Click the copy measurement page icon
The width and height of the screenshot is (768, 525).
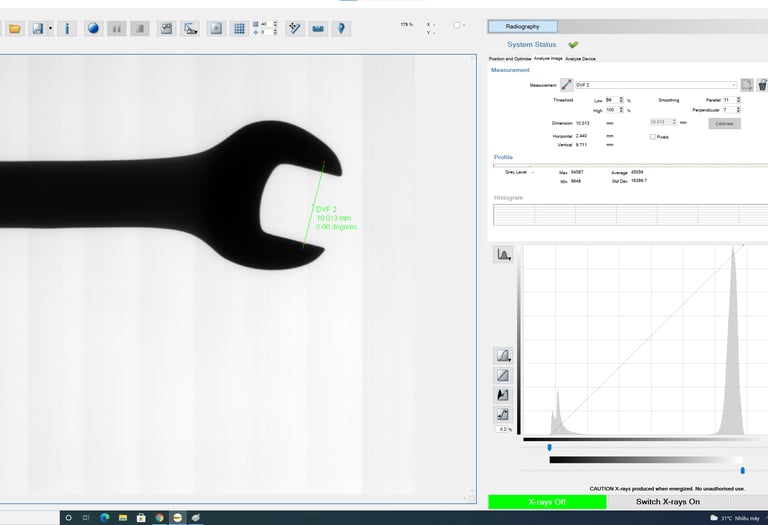point(746,85)
